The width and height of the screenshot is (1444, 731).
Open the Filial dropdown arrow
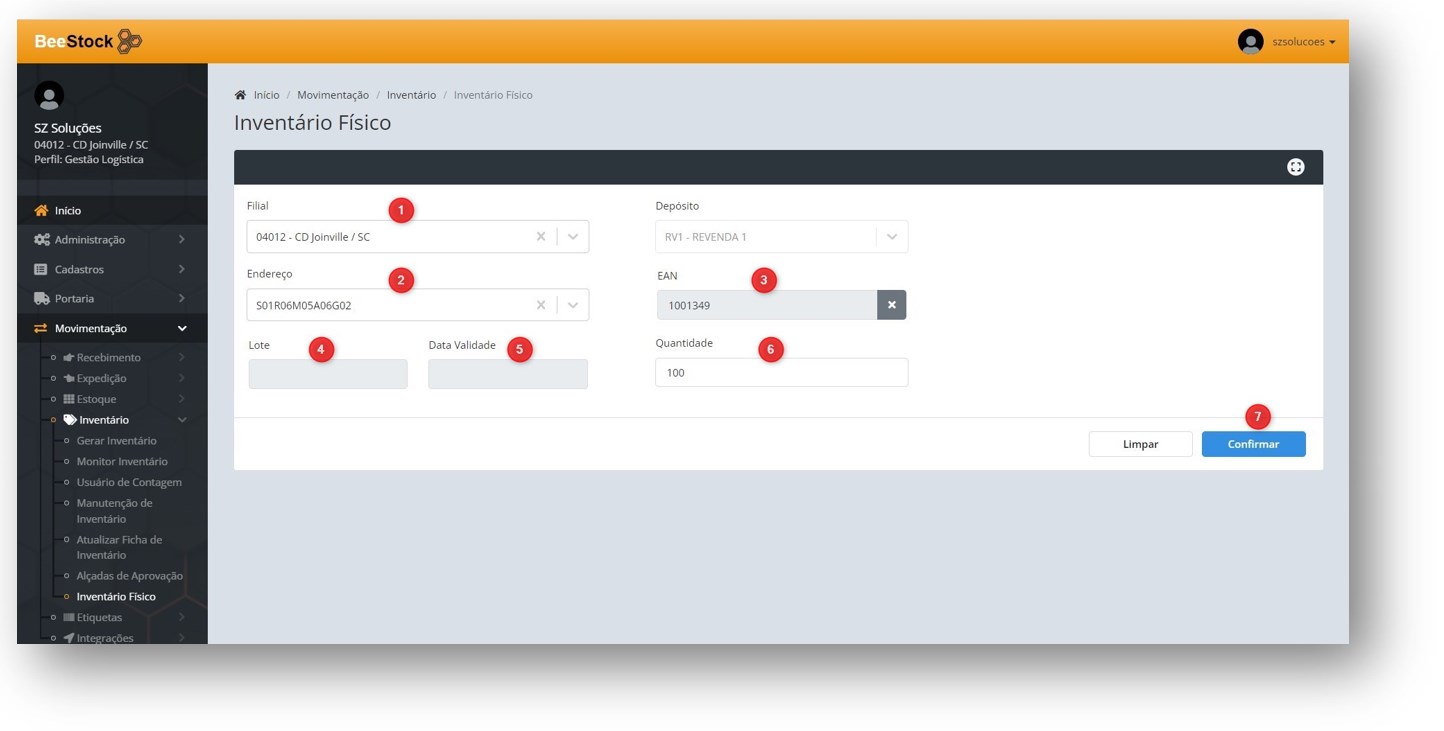point(573,237)
